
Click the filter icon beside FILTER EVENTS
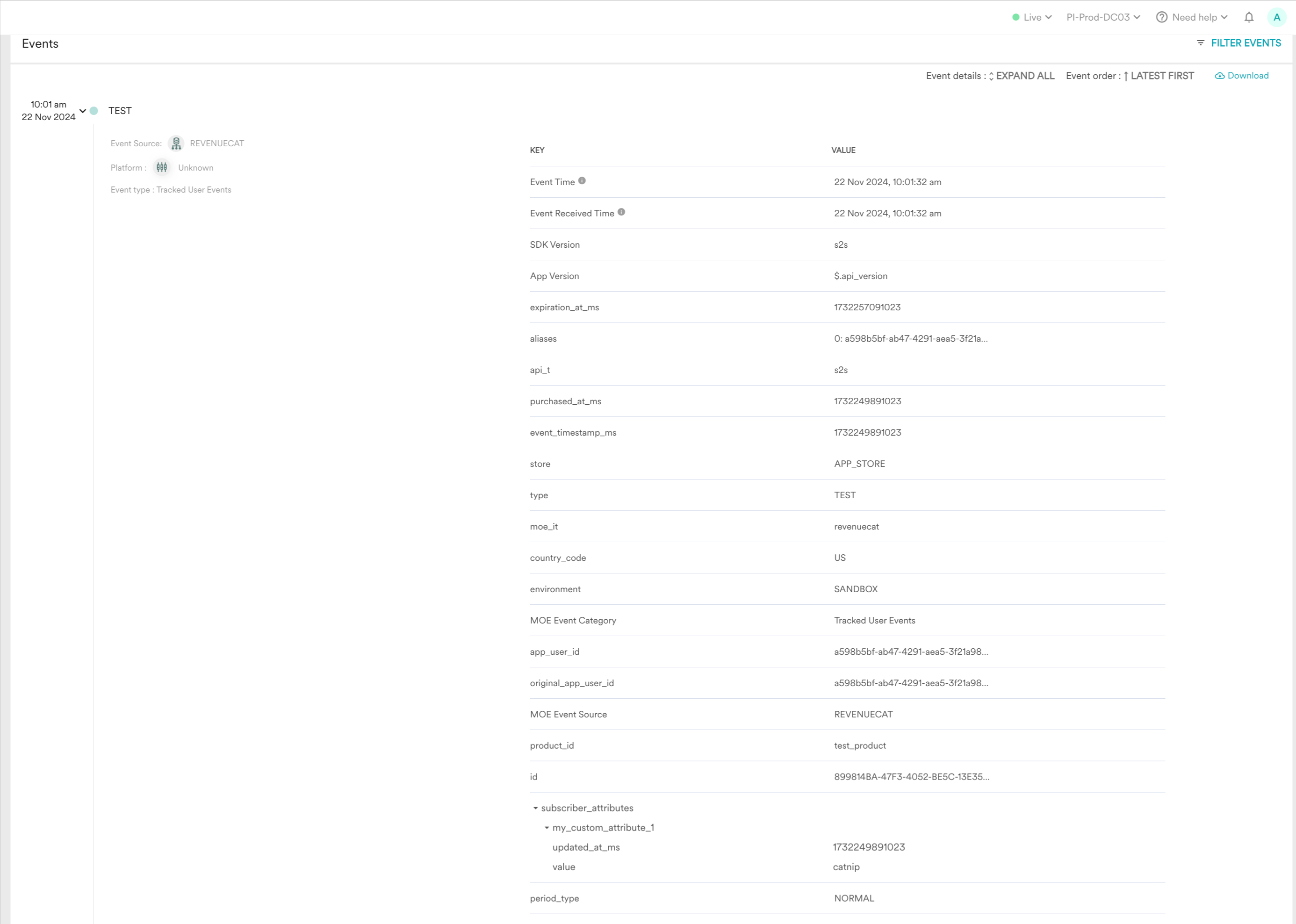[x=1200, y=43]
